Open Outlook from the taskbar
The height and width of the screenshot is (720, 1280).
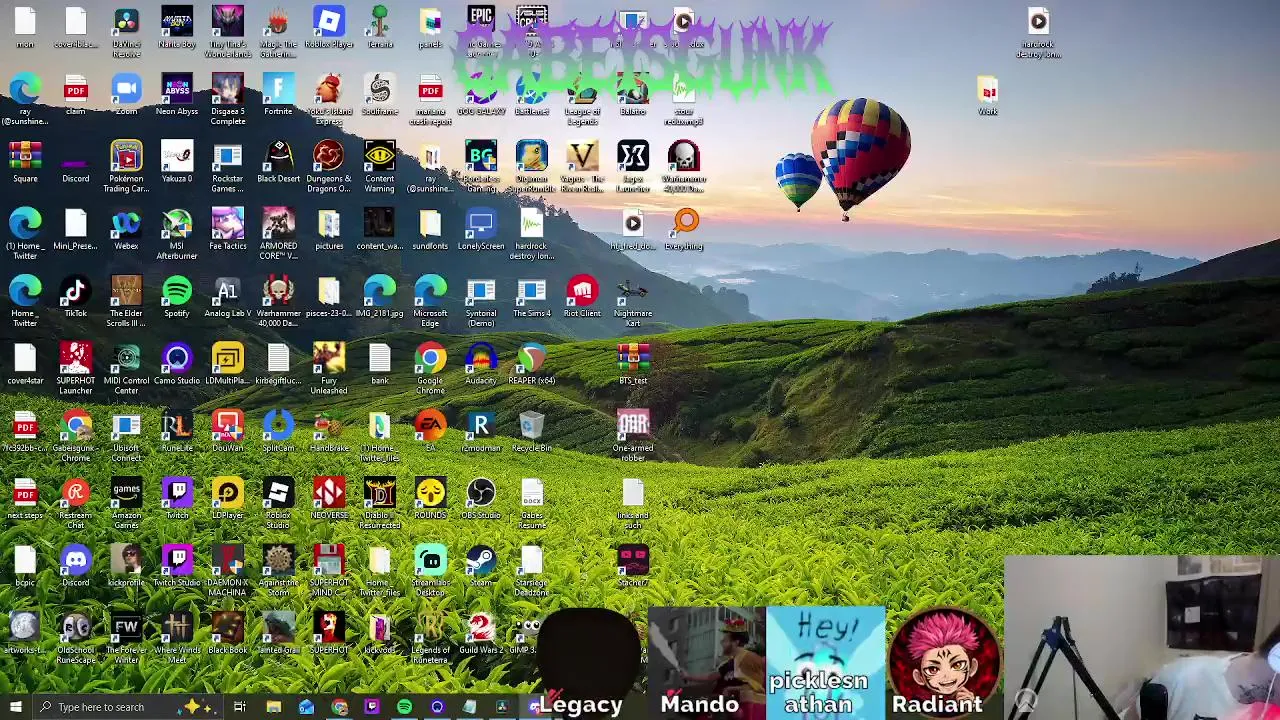(x=306, y=707)
